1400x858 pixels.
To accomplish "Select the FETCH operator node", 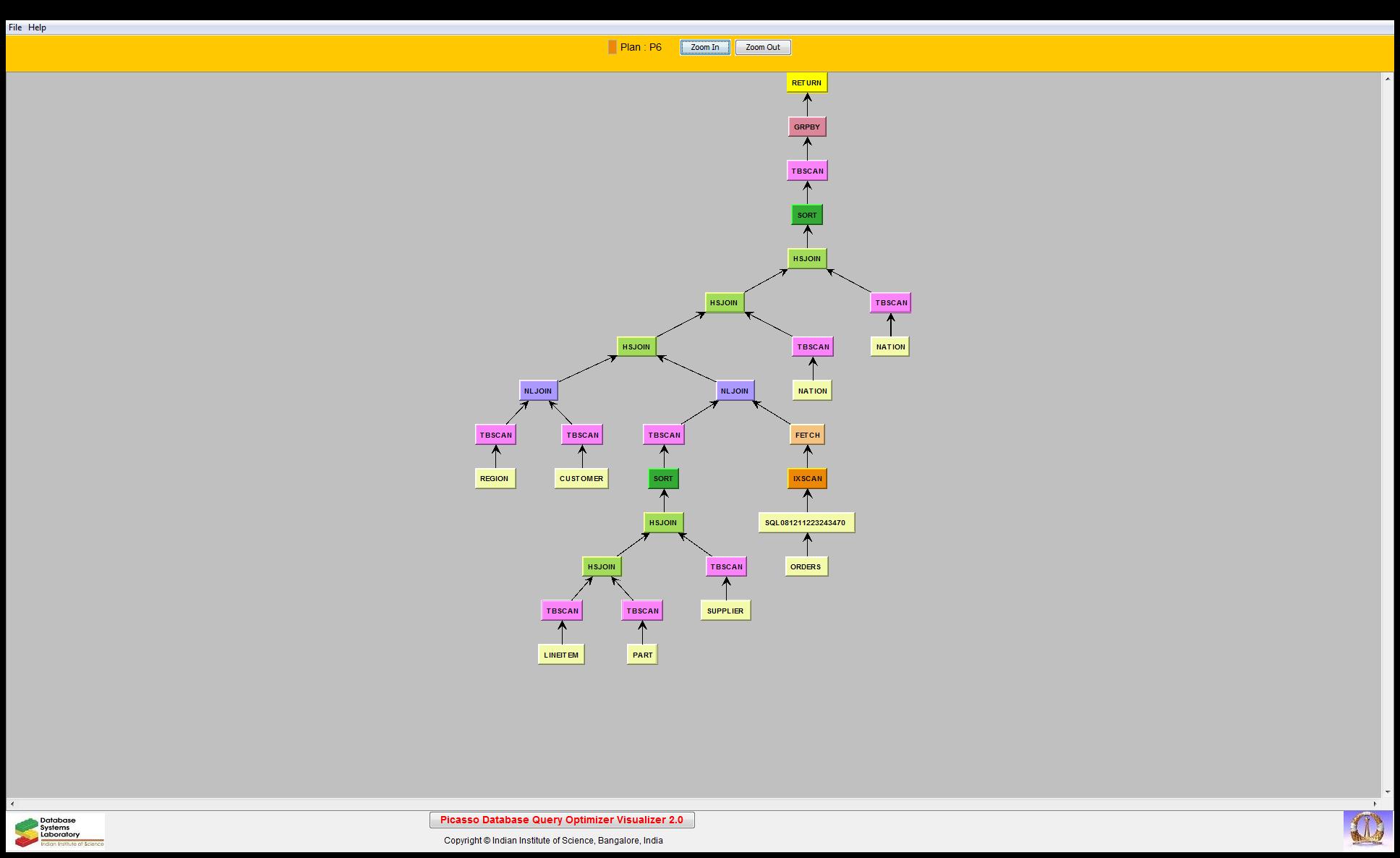I will click(807, 435).
